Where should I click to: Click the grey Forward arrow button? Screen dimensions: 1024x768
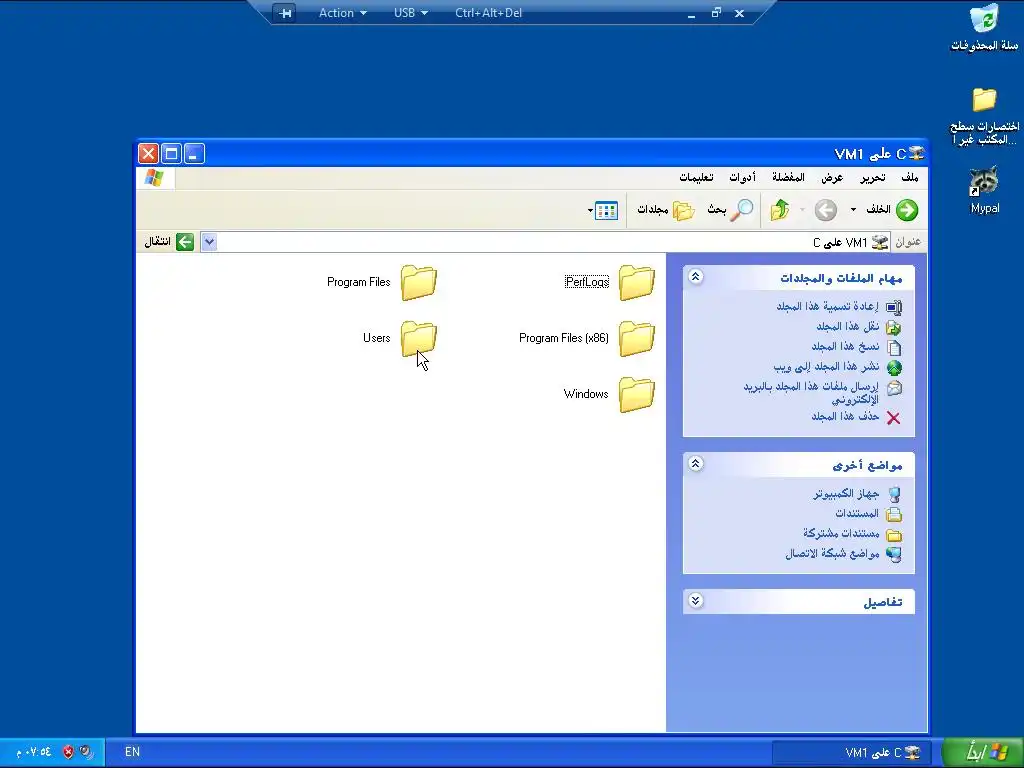coord(825,210)
